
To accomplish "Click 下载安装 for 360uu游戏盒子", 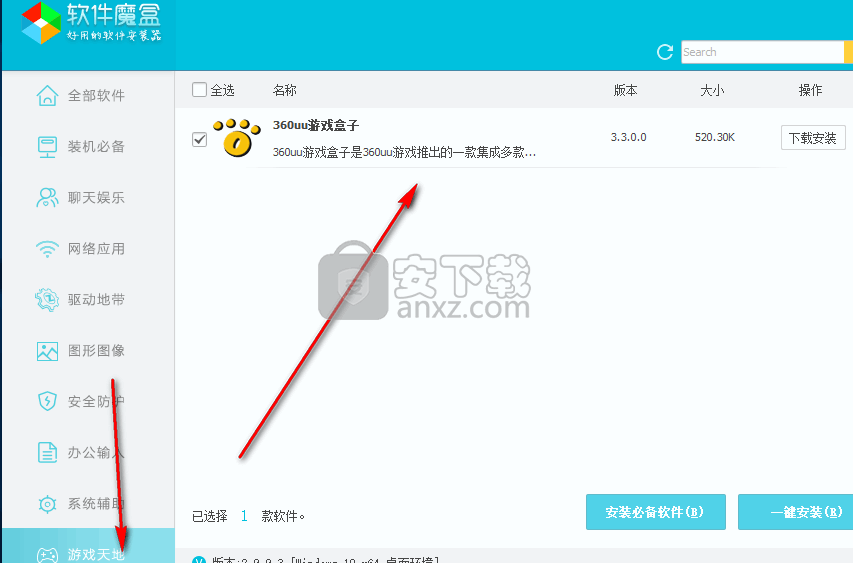I will click(813, 138).
